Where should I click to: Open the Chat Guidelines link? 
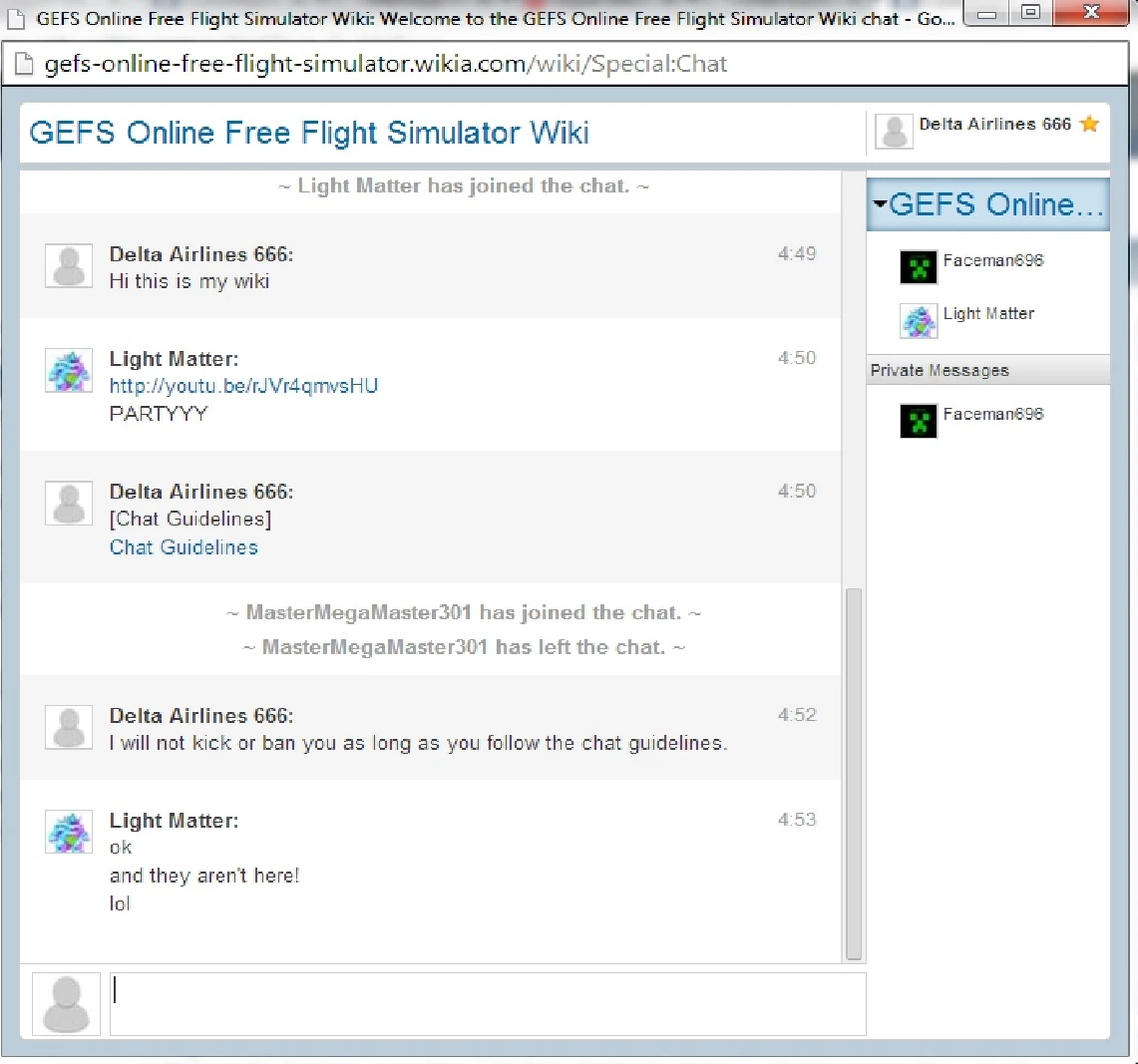tap(184, 547)
